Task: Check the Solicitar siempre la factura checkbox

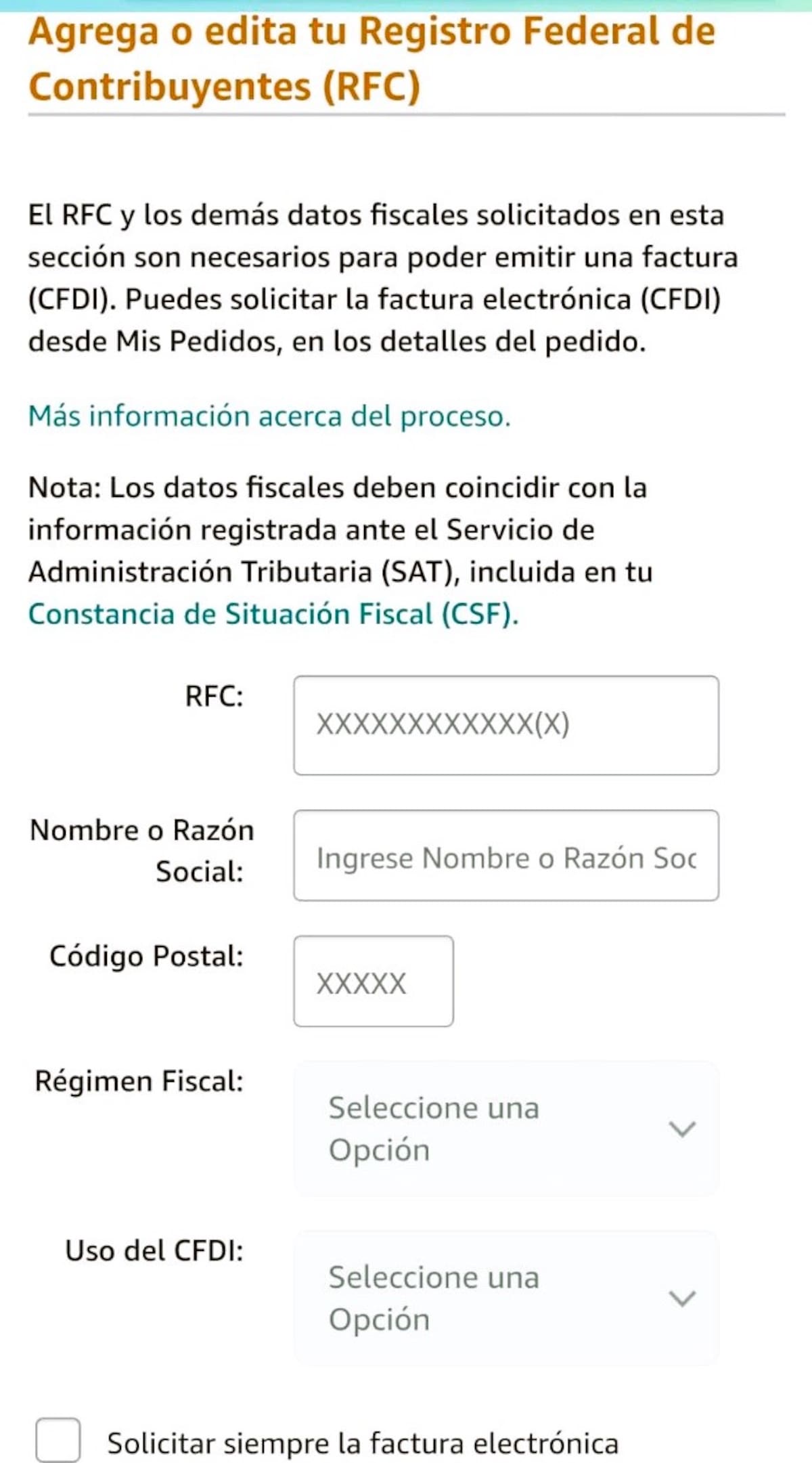Action: coord(58,1440)
